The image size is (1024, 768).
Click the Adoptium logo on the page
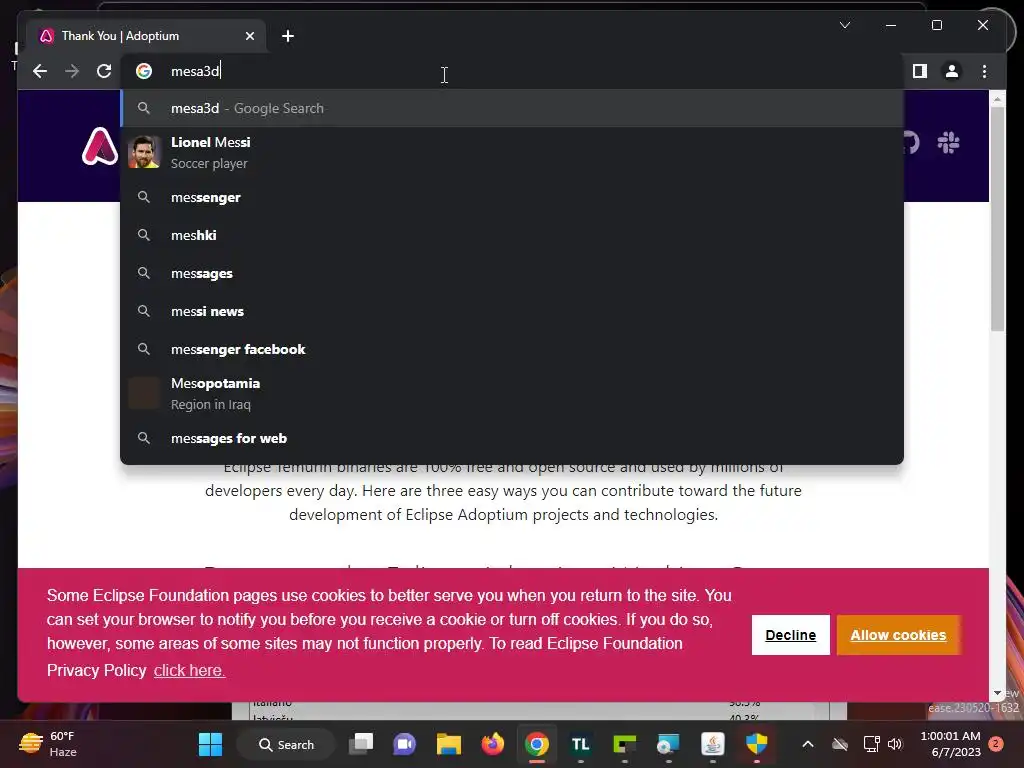point(99,146)
